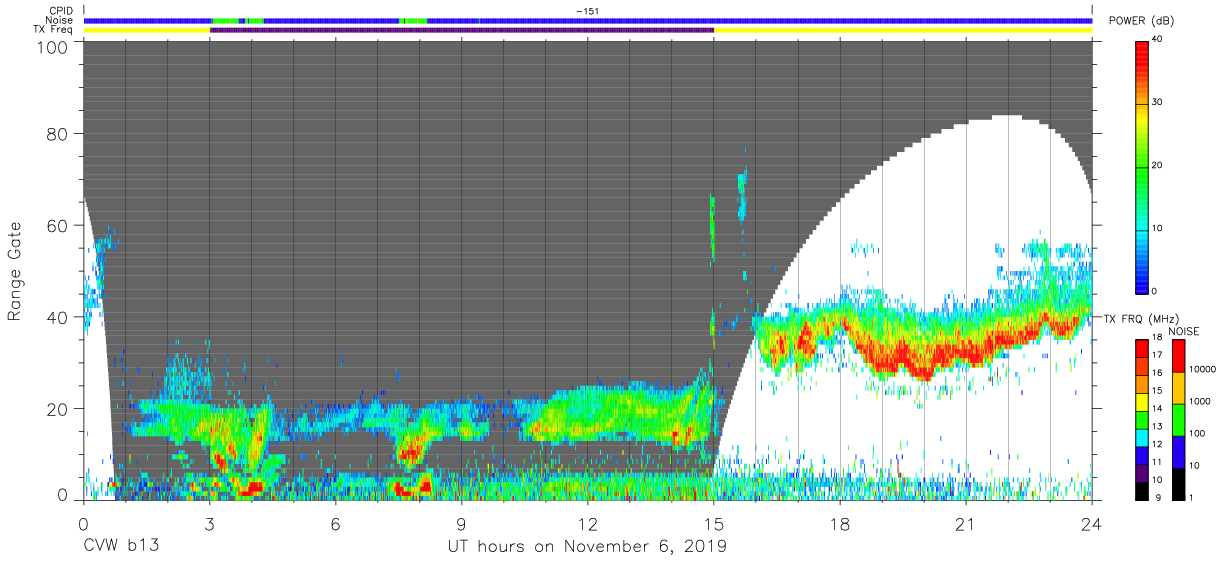Screen dimensions: 1228x567
Task: Click the 9 hour tick on time axis
Action: 461,524
